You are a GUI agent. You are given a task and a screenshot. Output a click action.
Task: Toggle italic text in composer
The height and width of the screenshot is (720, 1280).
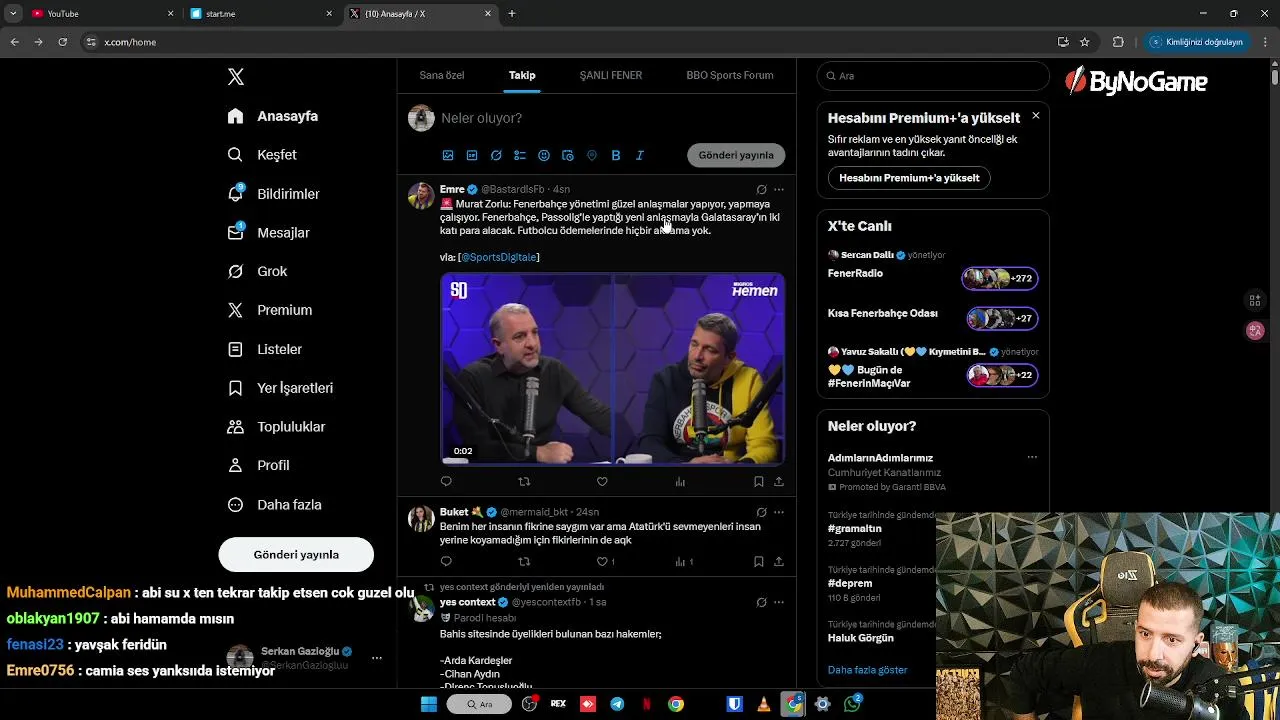(x=640, y=155)
